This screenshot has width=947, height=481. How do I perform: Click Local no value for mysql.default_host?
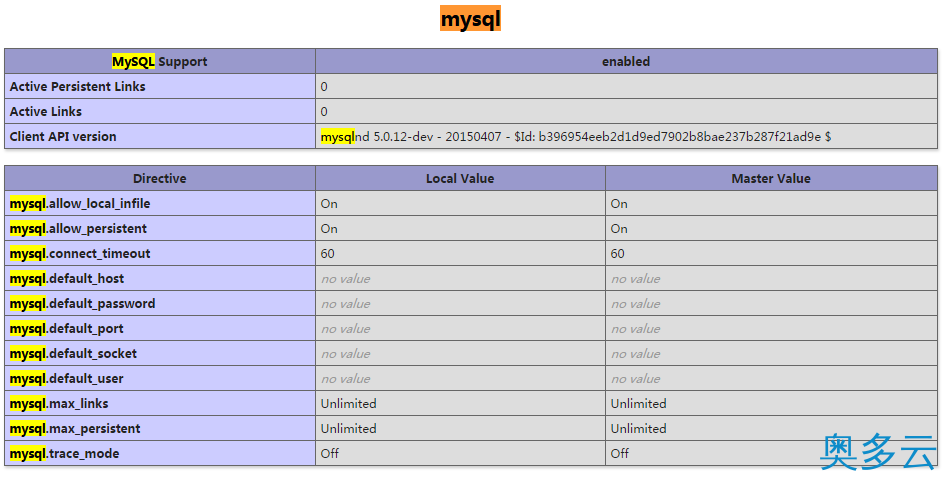click(x=345, y=279)
